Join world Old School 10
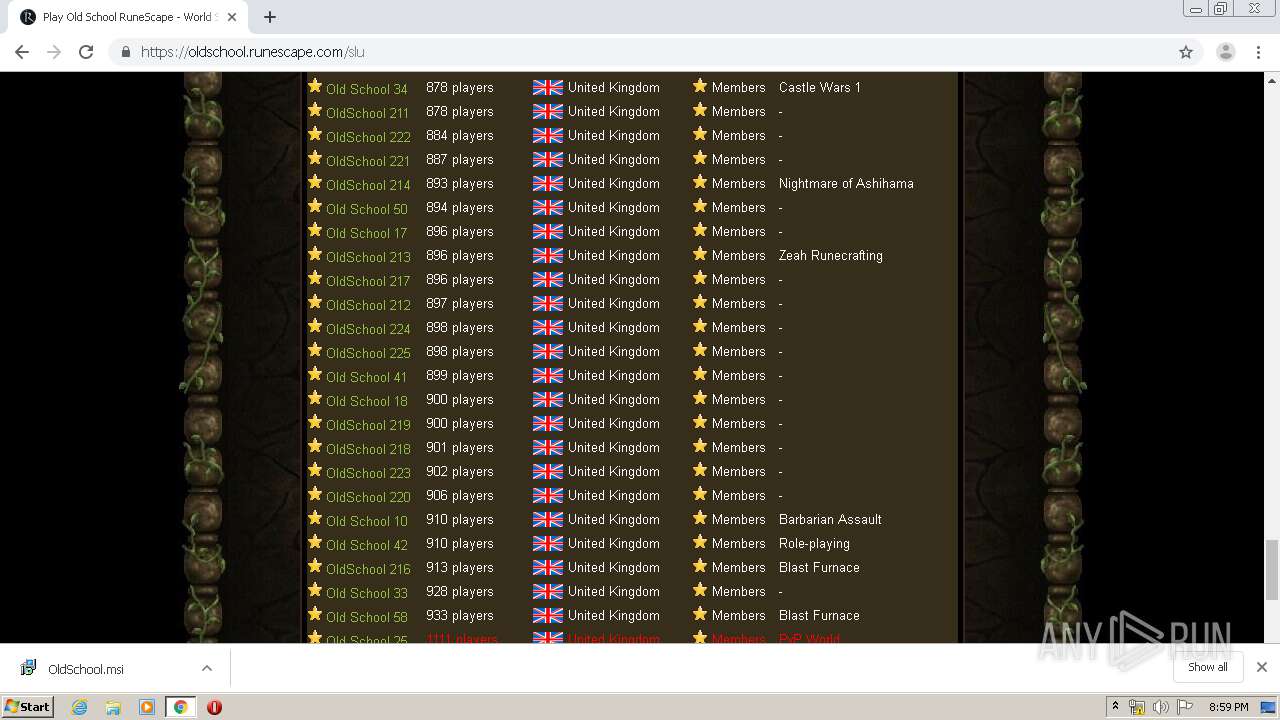1280x720 pixels. coord(366,520)
